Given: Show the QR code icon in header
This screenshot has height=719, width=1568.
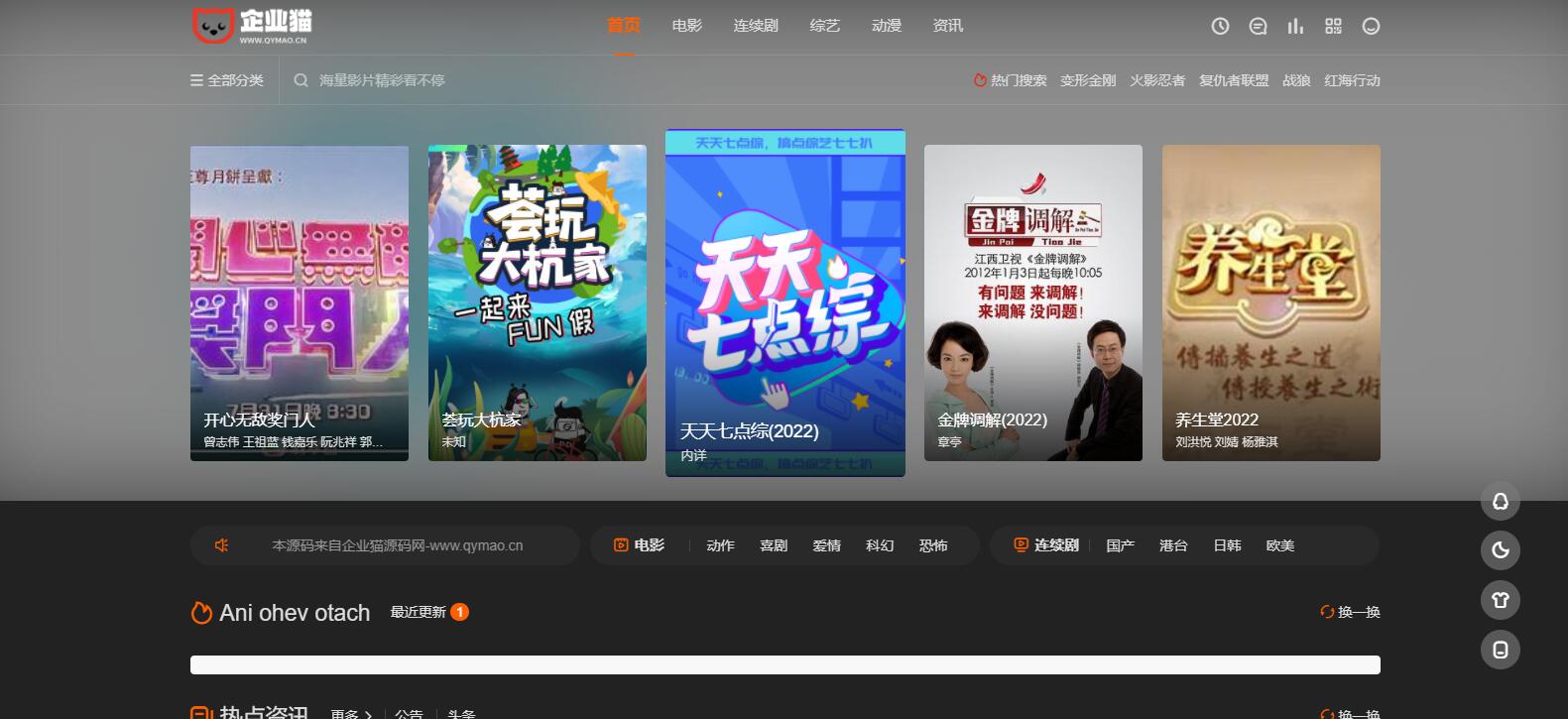Looking at the screenshot, I should point(1333,27).
